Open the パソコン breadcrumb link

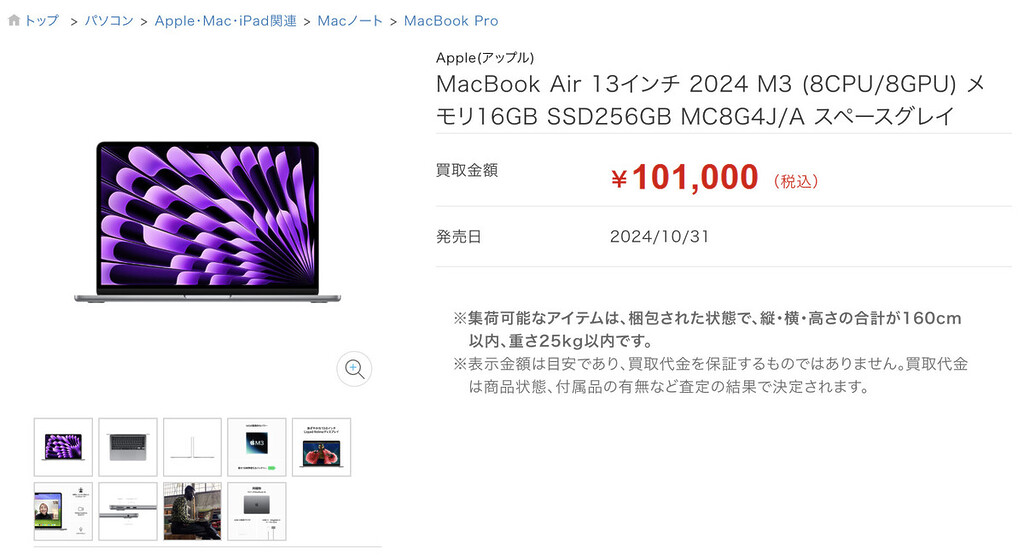click(109, 21)
